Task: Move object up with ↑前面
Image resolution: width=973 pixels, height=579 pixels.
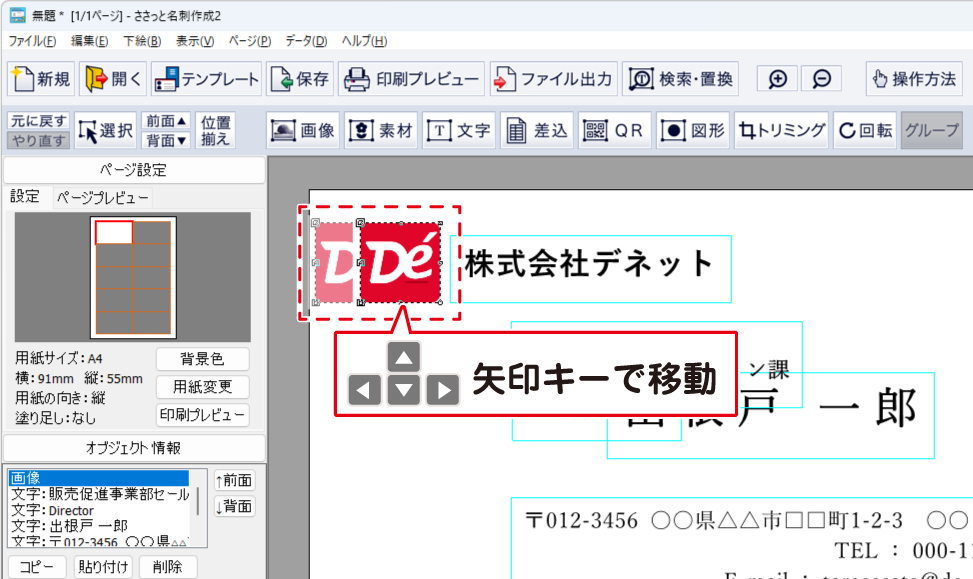Action: pyautogui.click(x=235, y=480)
